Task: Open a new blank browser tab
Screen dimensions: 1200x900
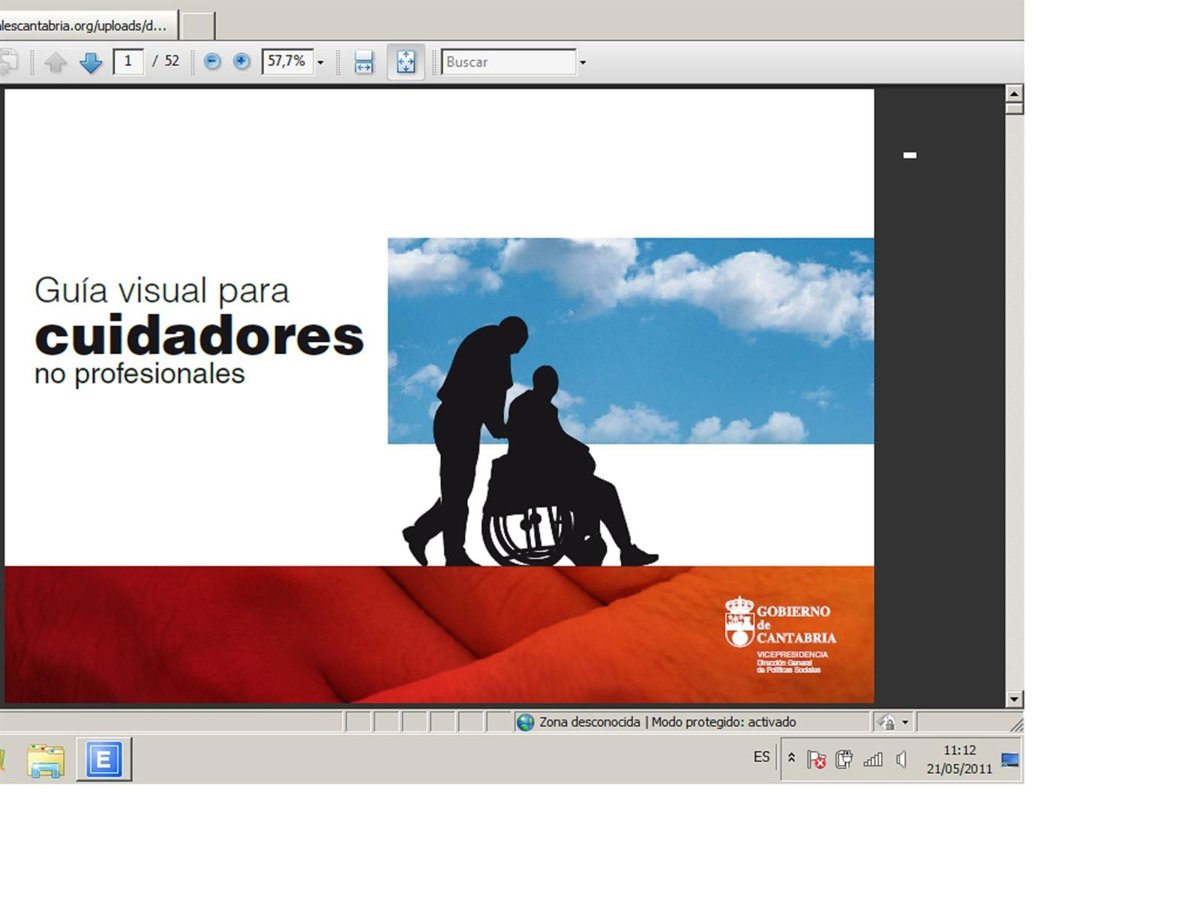Action: pyautogui.click(x=198, y=25)
